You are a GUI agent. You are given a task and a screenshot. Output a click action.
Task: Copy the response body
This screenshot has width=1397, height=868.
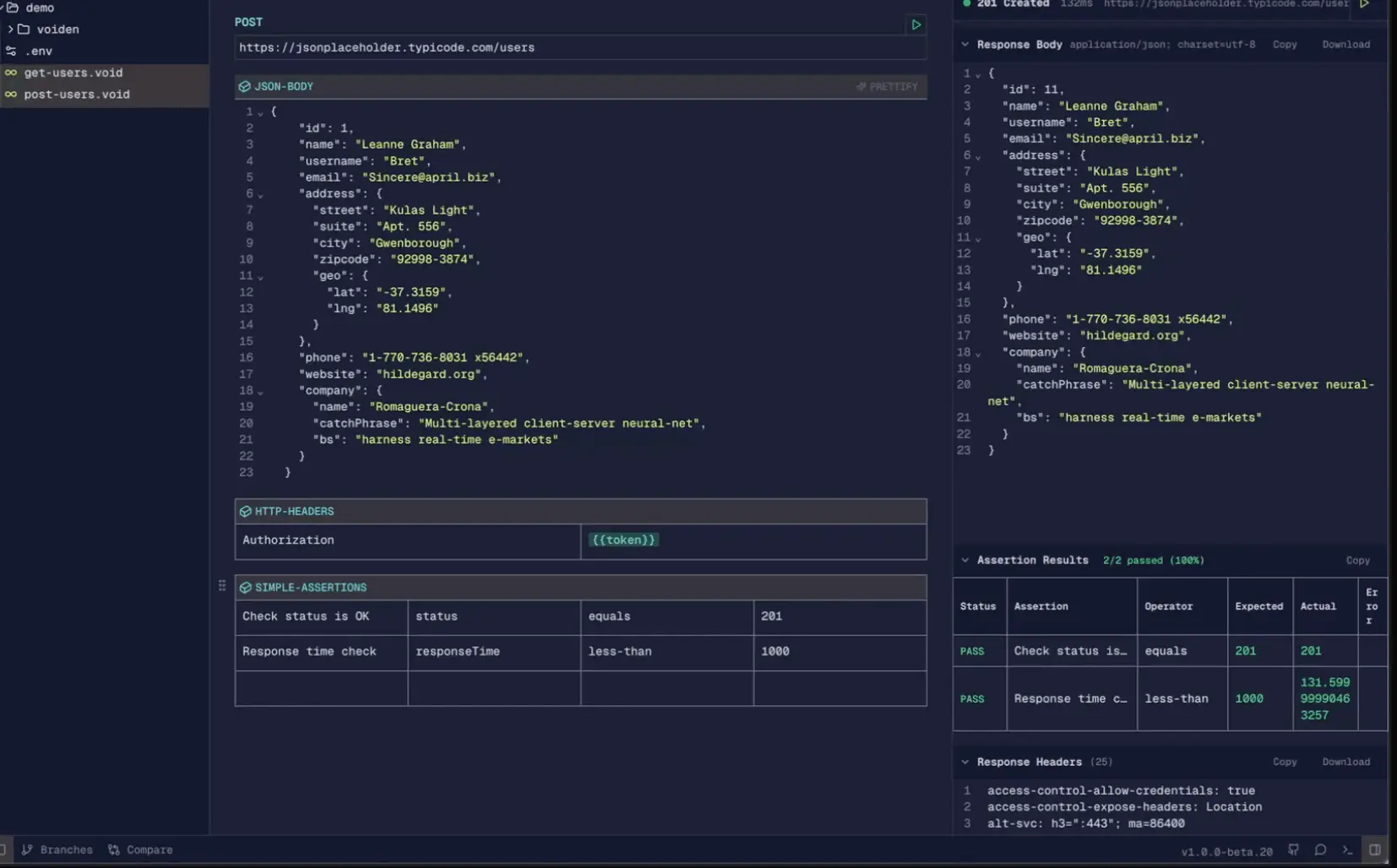[x=1285, y=44]
